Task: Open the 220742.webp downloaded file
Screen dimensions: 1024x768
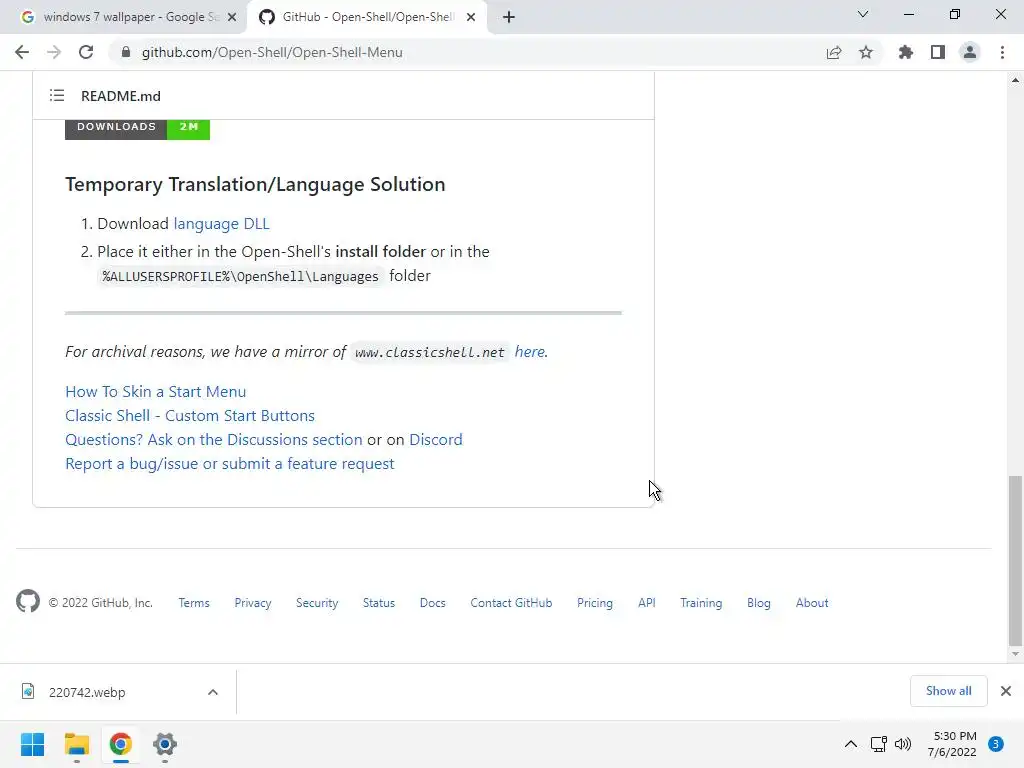Action: click(x=87, y=692)
